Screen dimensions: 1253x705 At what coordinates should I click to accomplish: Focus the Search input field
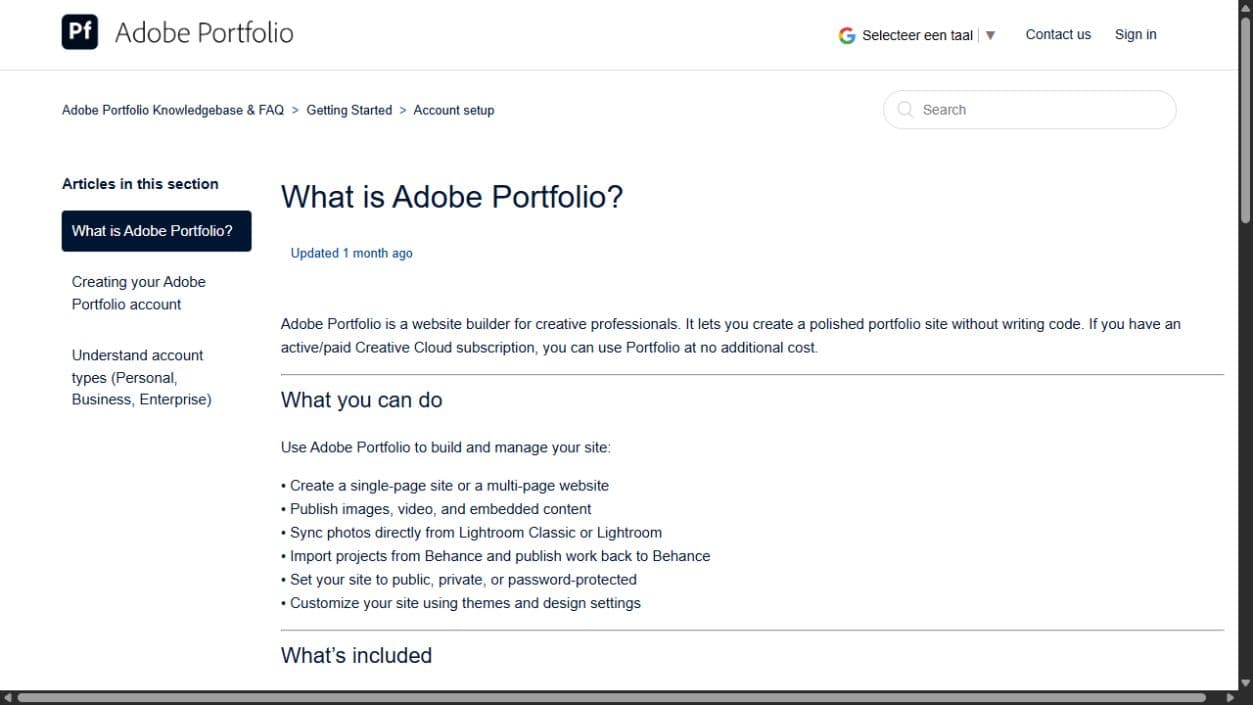coord(1029,110)
